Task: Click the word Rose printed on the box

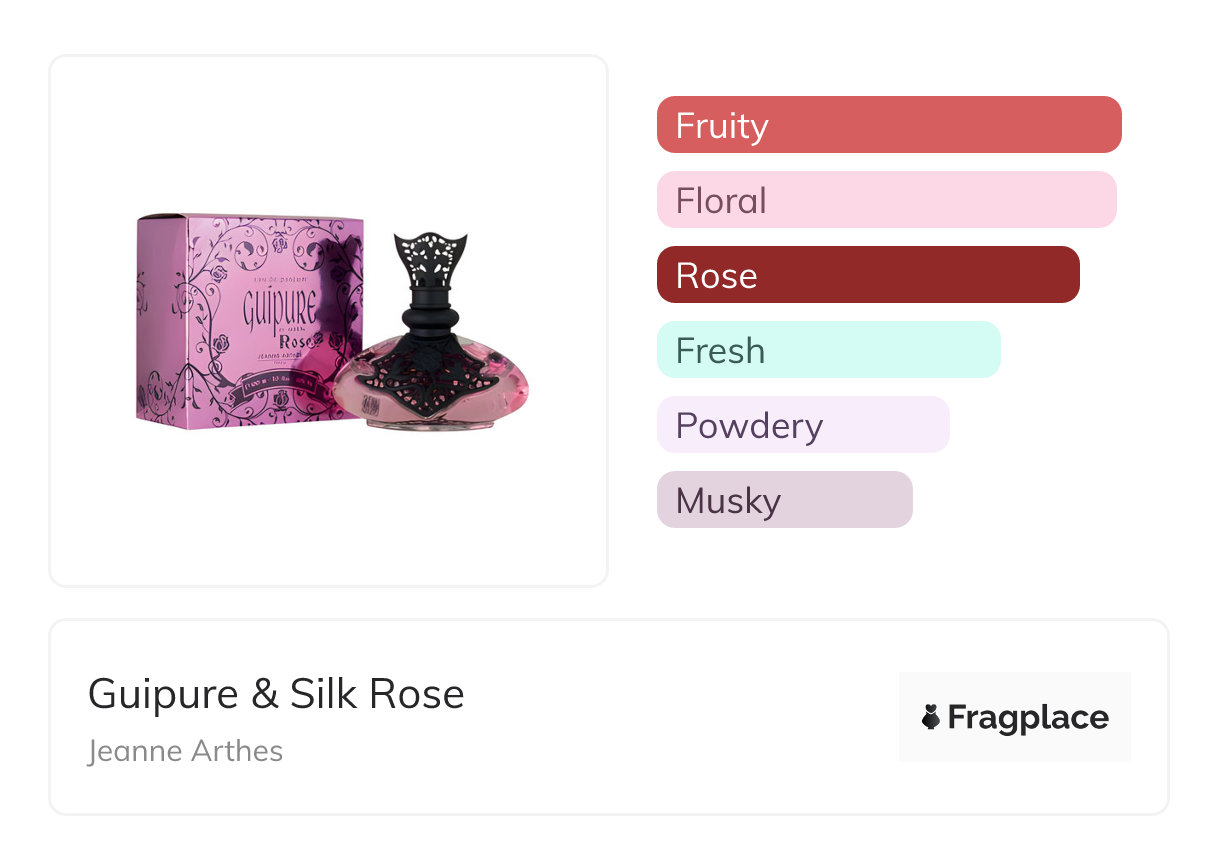Action: coord(299,344)
